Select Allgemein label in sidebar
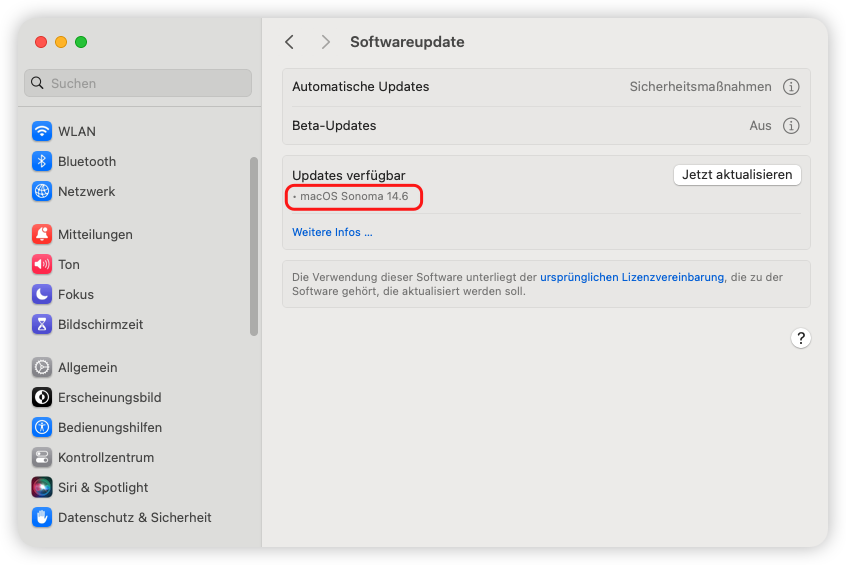846x565 pixels. (87, 367)
